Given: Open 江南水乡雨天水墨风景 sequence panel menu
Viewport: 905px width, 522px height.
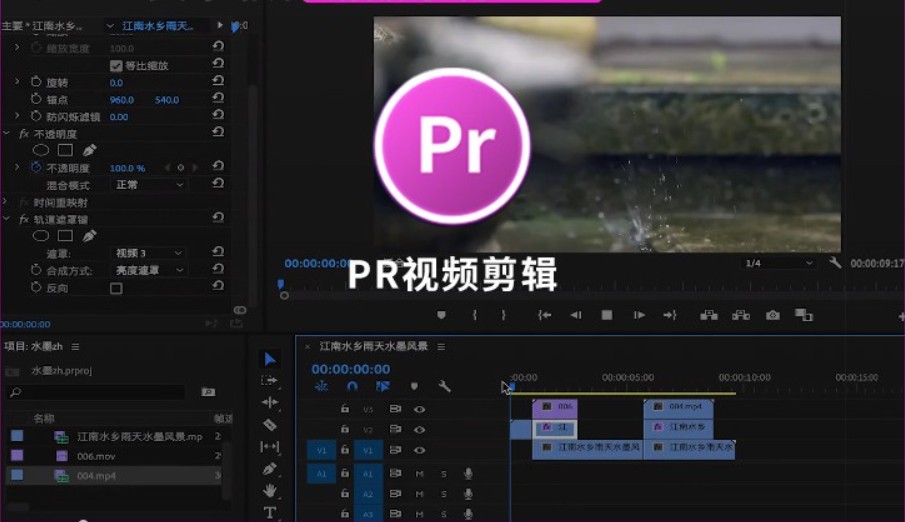Looking at the screenshot, I should pyautogui.click(x=441, y=346).
